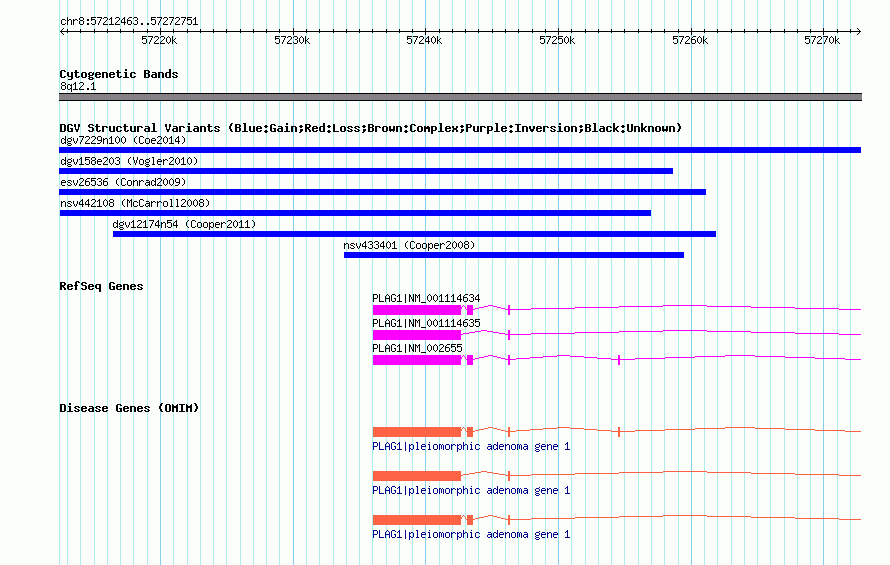Click the blue bar for dgv12174n54
The image size is (890, 565).
point(414,234)
